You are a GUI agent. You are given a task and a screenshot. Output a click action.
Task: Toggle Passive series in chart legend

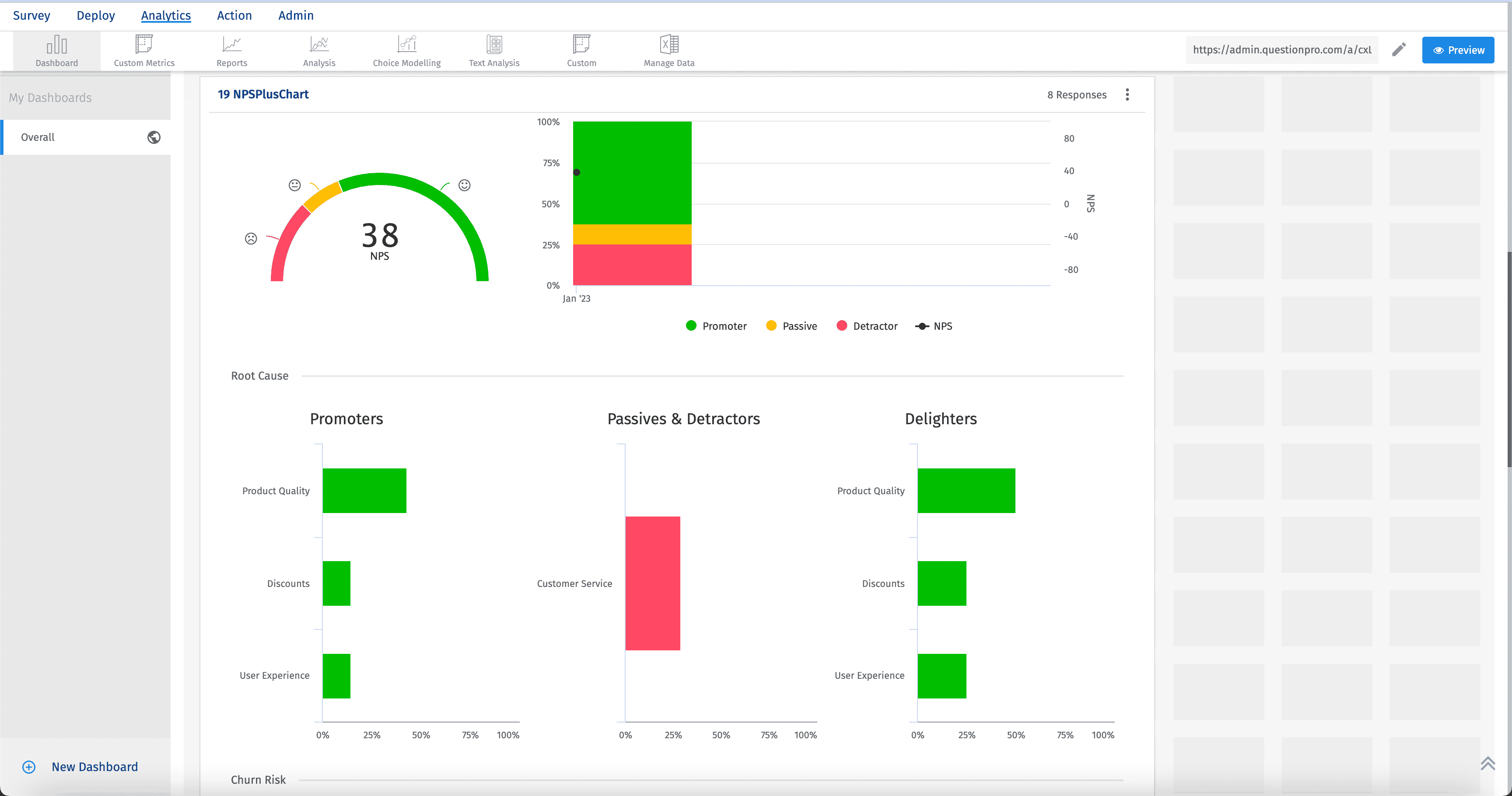pos(791,326)
